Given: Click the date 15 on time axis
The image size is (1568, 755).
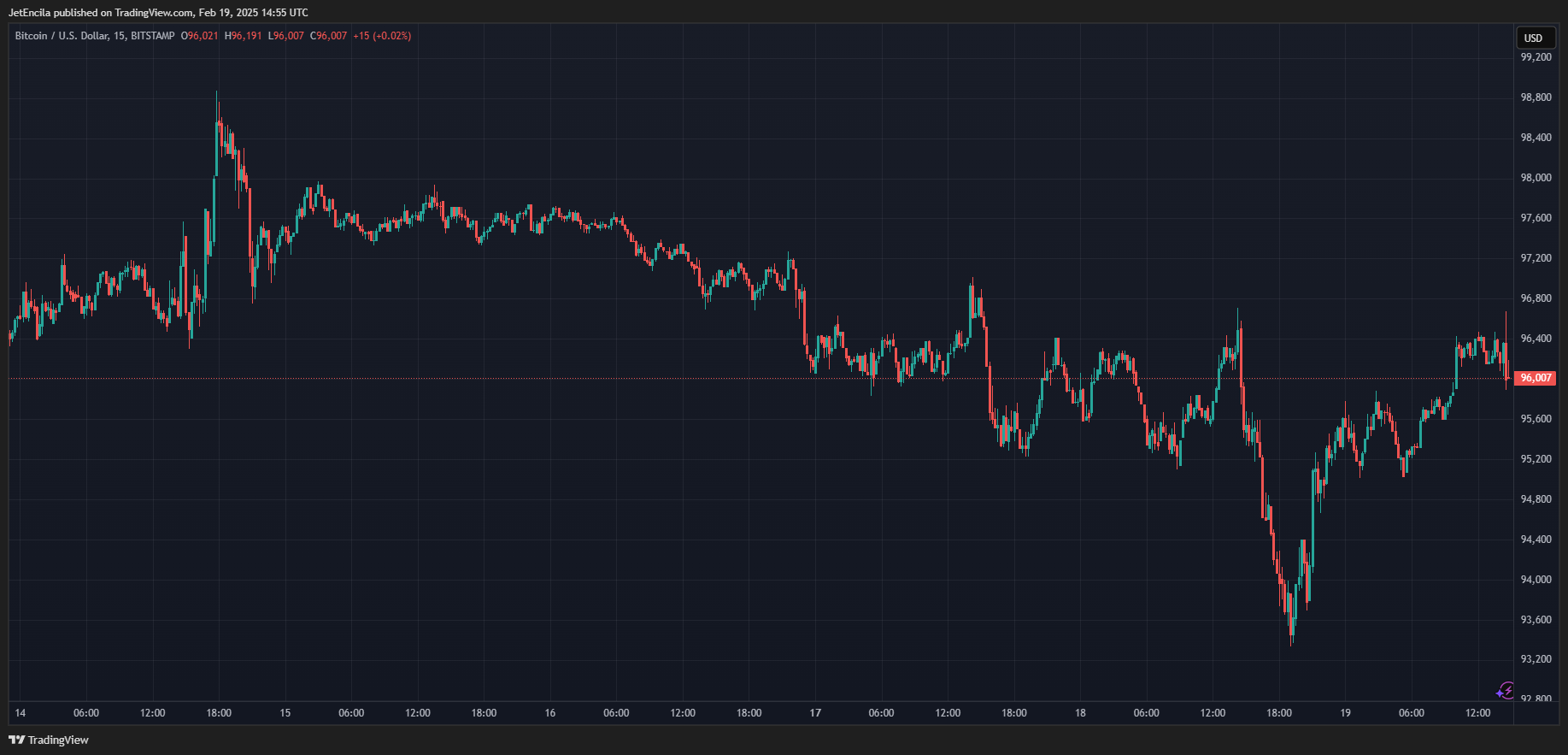Looking at the screenshot, I should click(285, 713).
